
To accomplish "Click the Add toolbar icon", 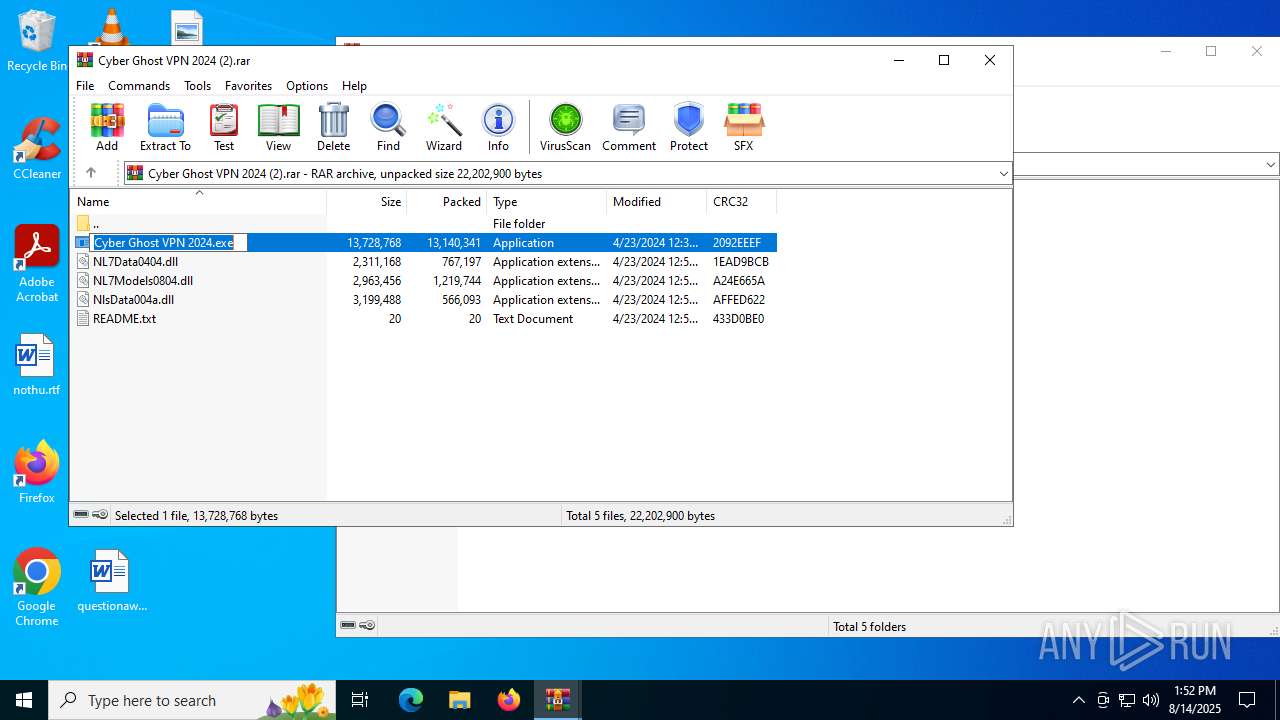I will pyautogui.click(x=107, y=127).
